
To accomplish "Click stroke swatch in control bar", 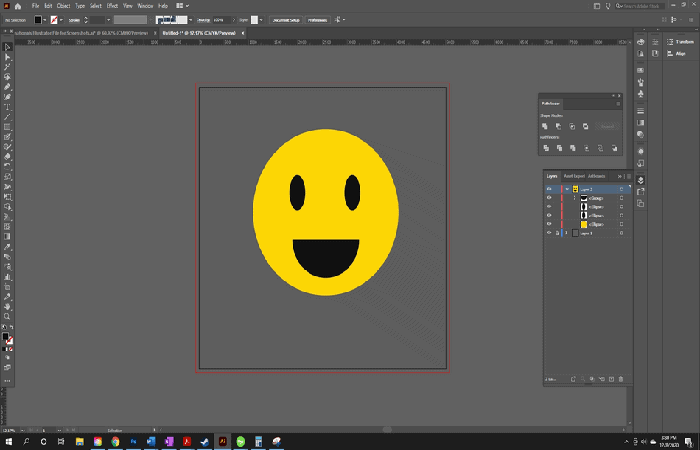I will click(54, 20).
